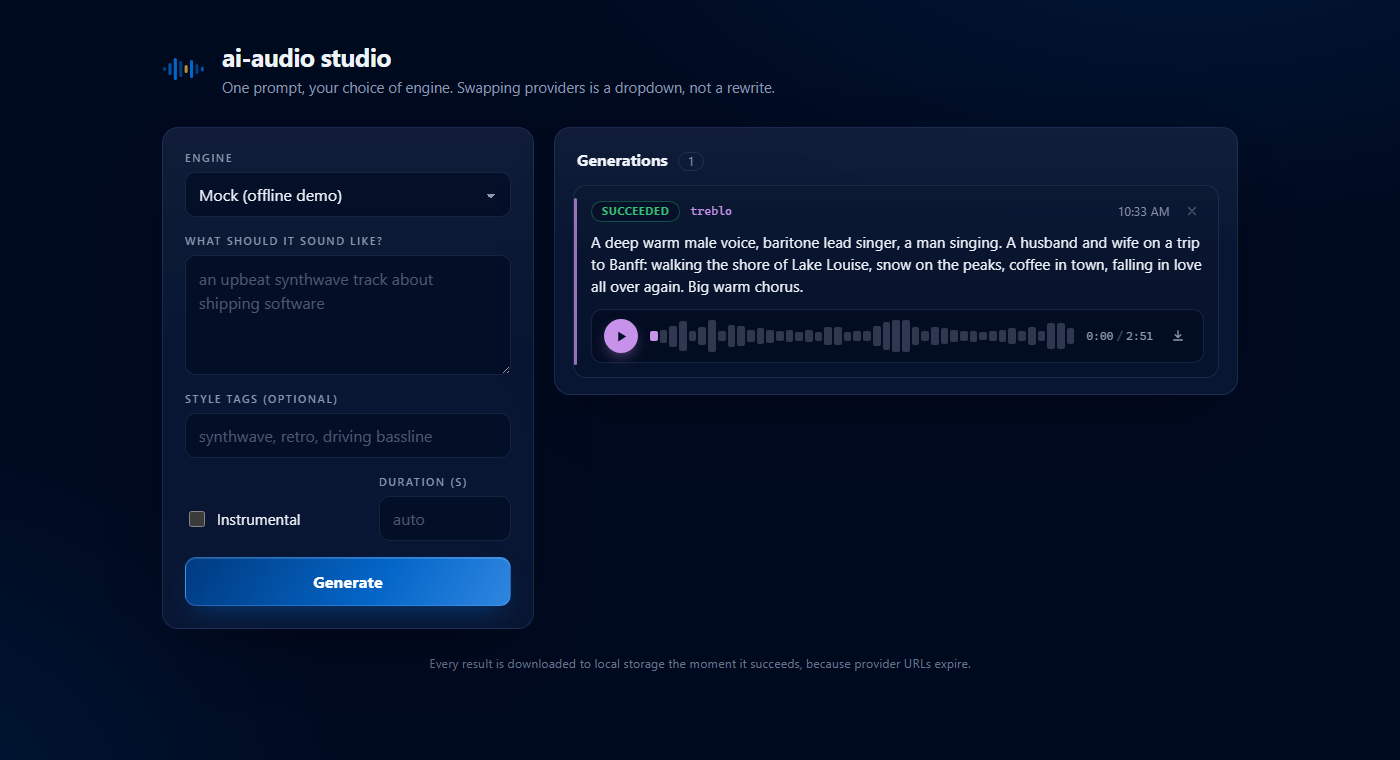Click the ai-audio studio title

pyautogui.click(x=306, y=58)
